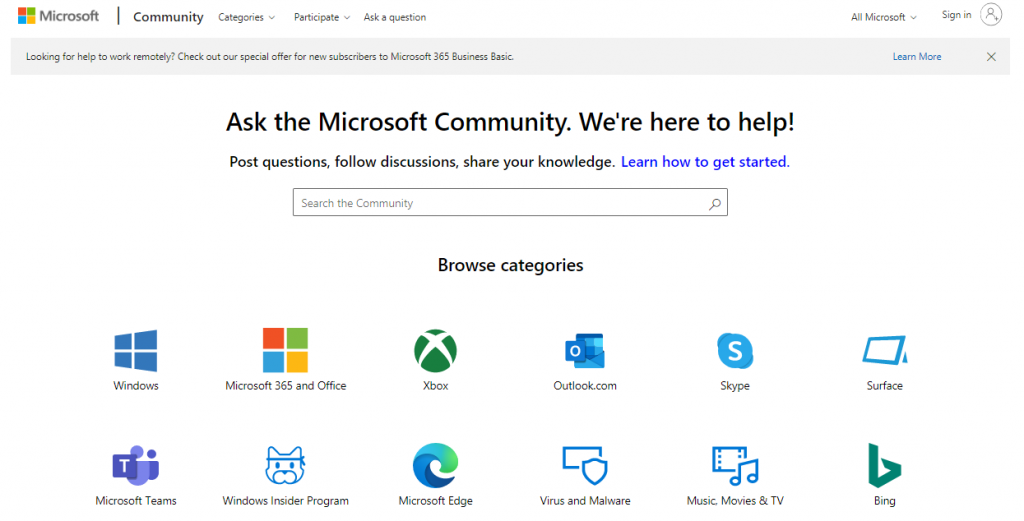Click the Sign in avatar icon
The height and width of the screenshot is (521, 1024).
click(991, 14)
